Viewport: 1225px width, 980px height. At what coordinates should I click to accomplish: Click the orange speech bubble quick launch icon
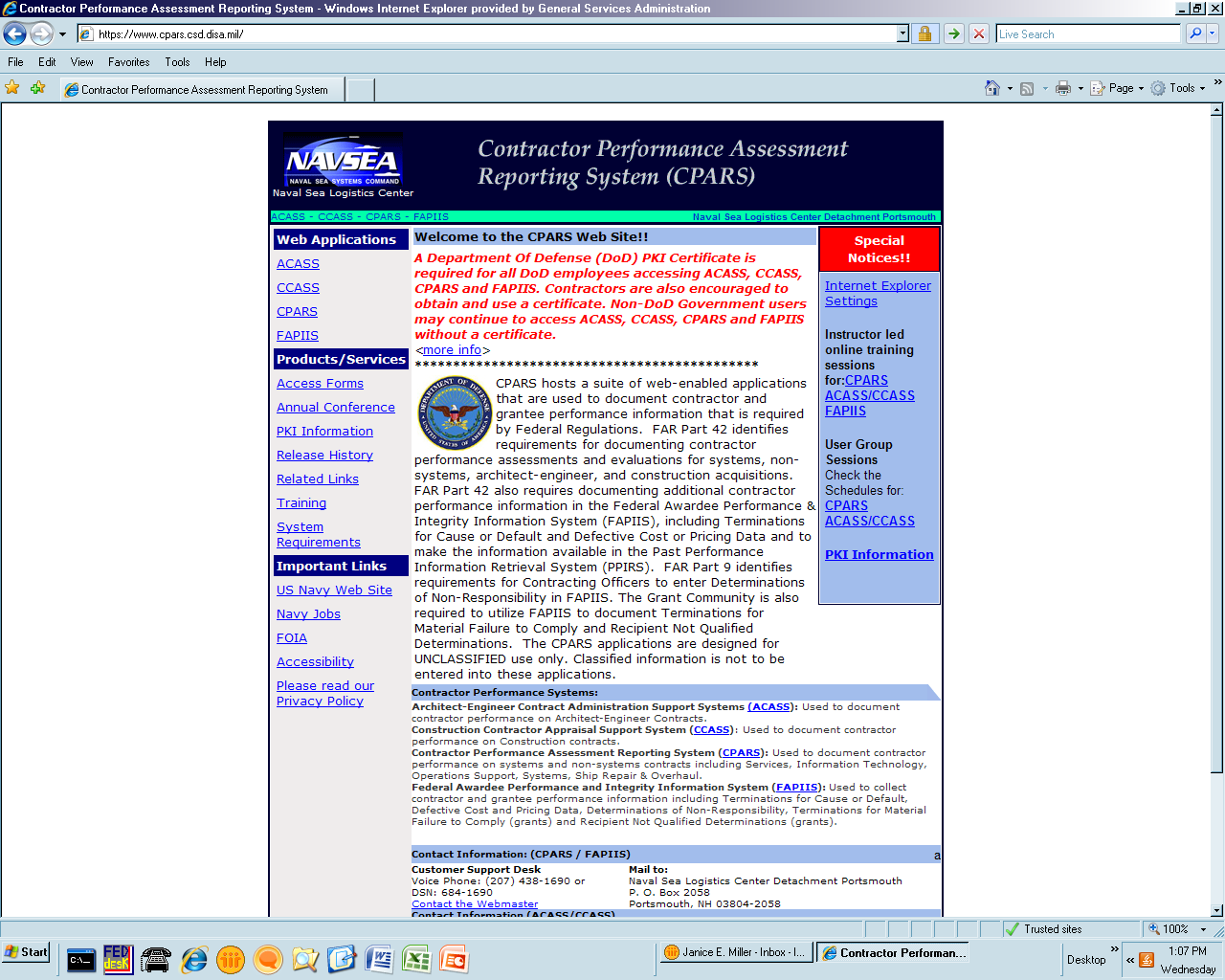coord(268,959)
